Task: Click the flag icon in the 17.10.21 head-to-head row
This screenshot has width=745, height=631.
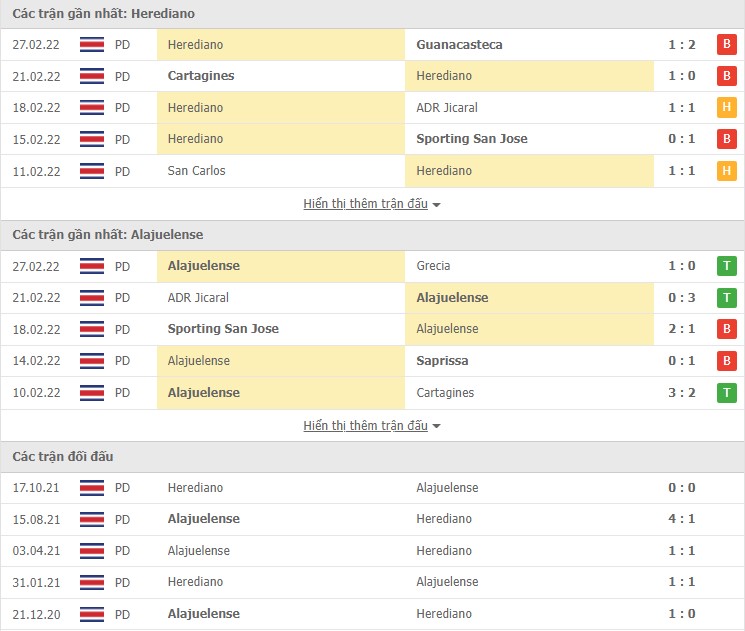Action: [x=92, y=488]
